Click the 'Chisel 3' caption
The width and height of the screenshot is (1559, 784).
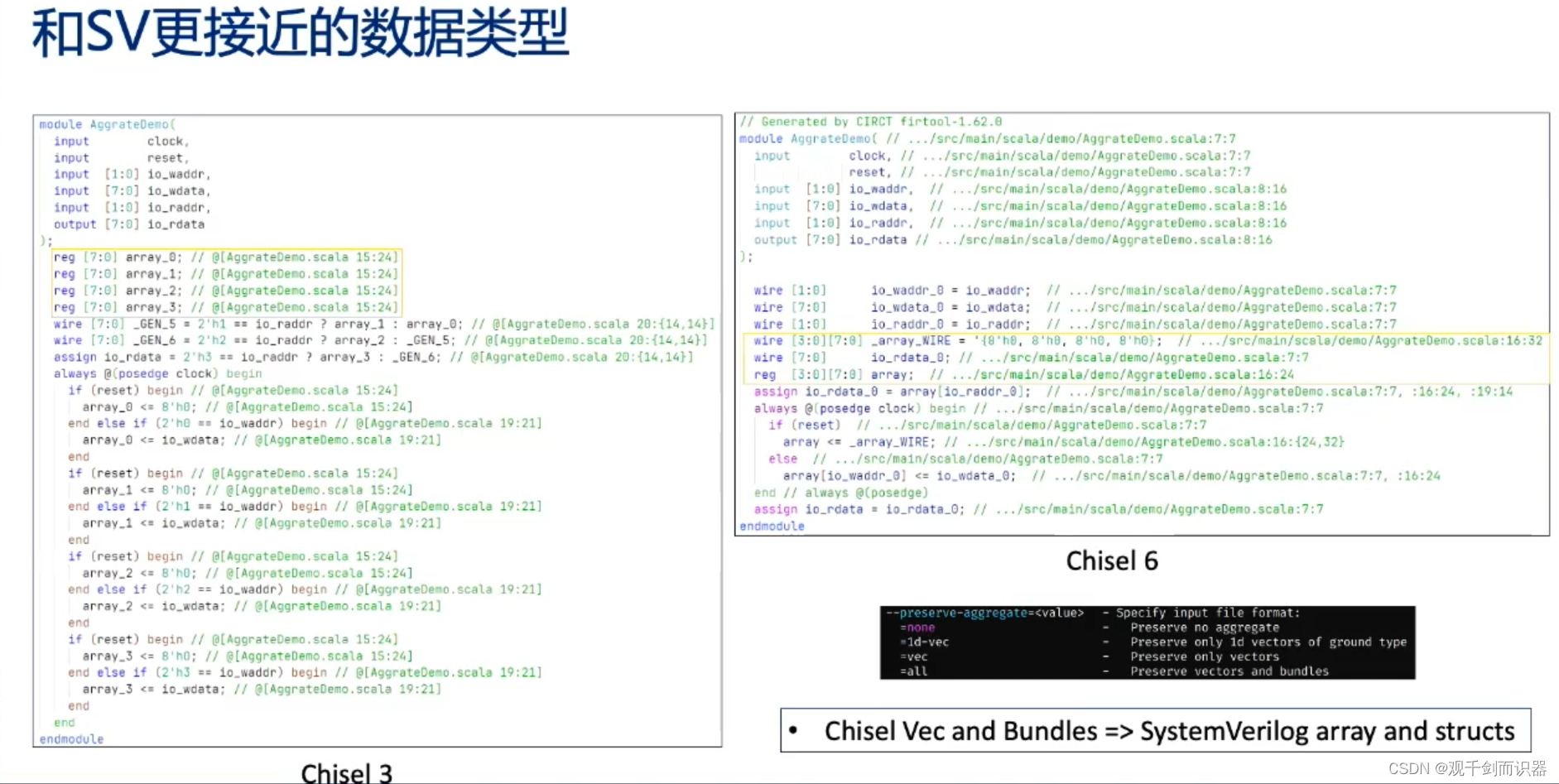click(346, 772)
